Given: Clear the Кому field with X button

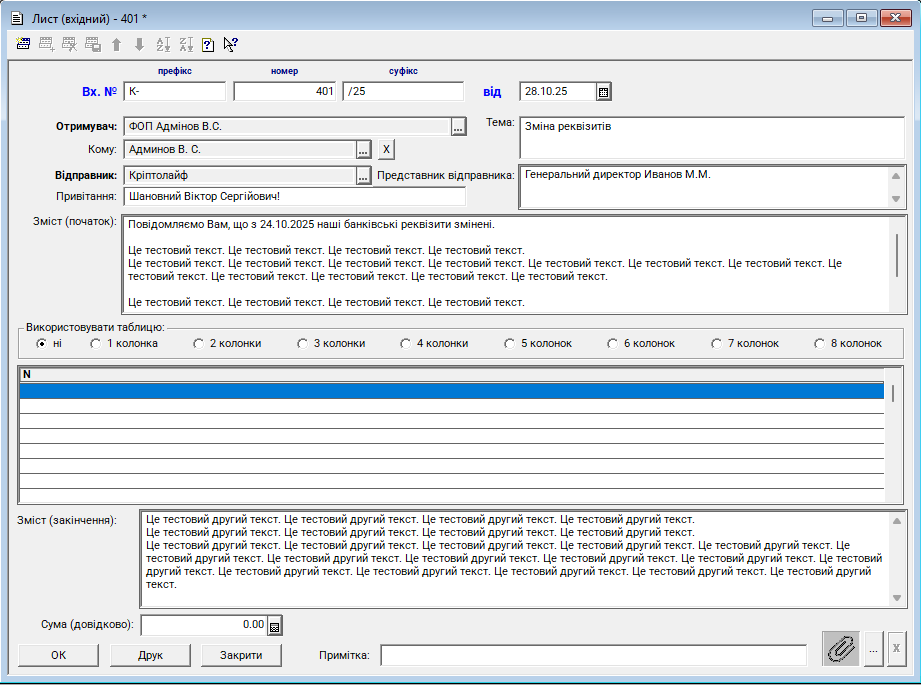Looking at the screenshot, I should (x=386, y=150).
